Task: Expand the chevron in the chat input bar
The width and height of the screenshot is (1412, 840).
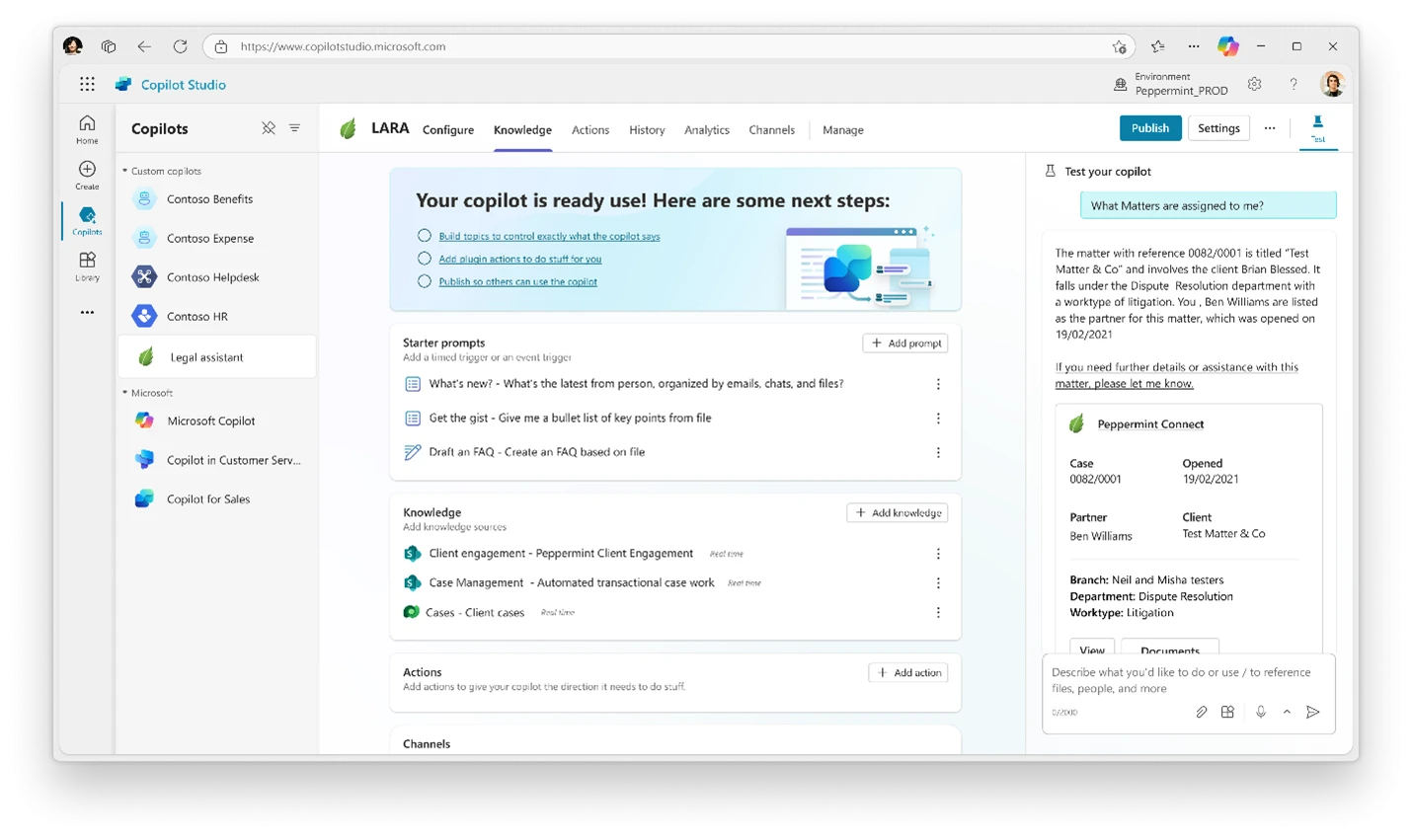Action: pyautogui.click(x=1287, y=711)
